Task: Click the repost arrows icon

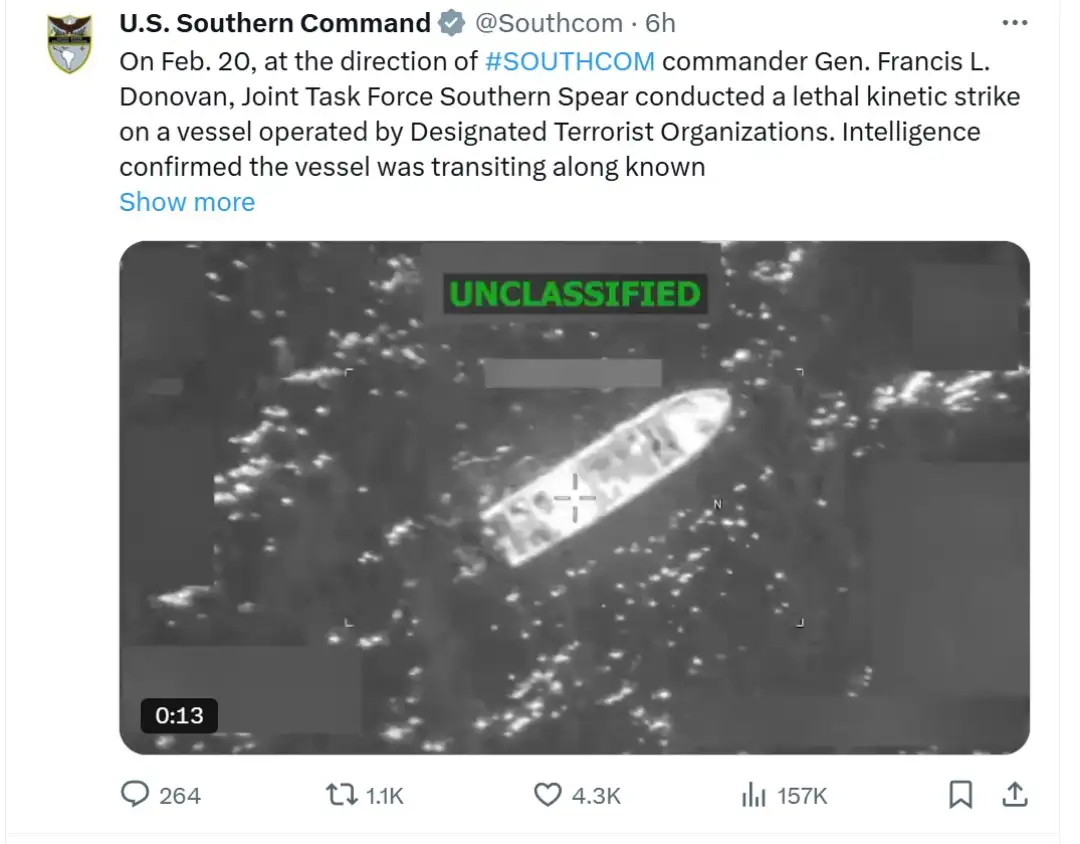Action: 340,795
